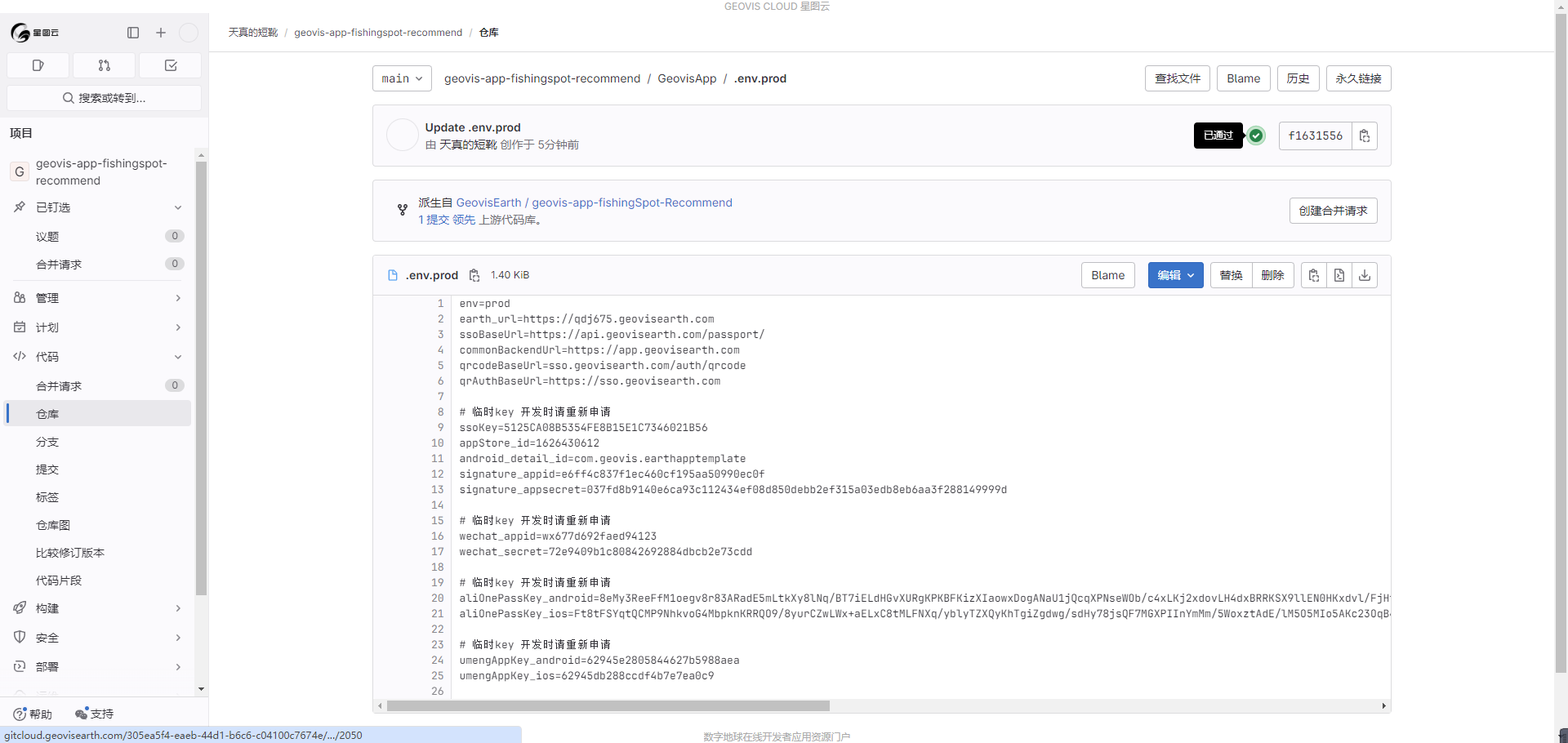
Task: Copy file contents icon
Action: click(1313, 275)
